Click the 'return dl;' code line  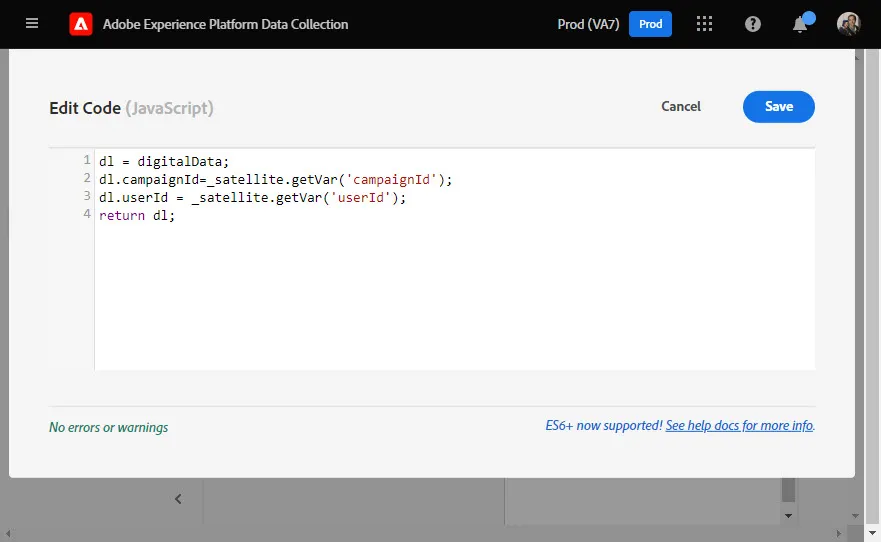[137, 216]
